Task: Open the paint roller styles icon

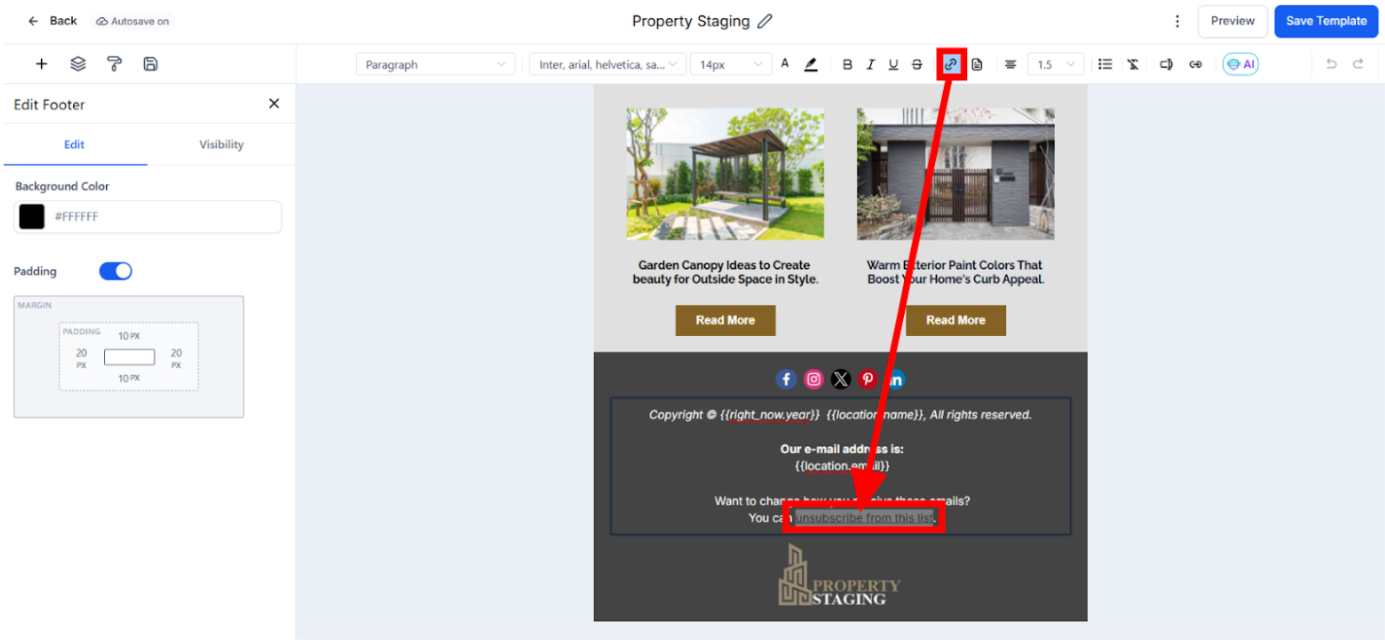Action: tap(114, 64)
